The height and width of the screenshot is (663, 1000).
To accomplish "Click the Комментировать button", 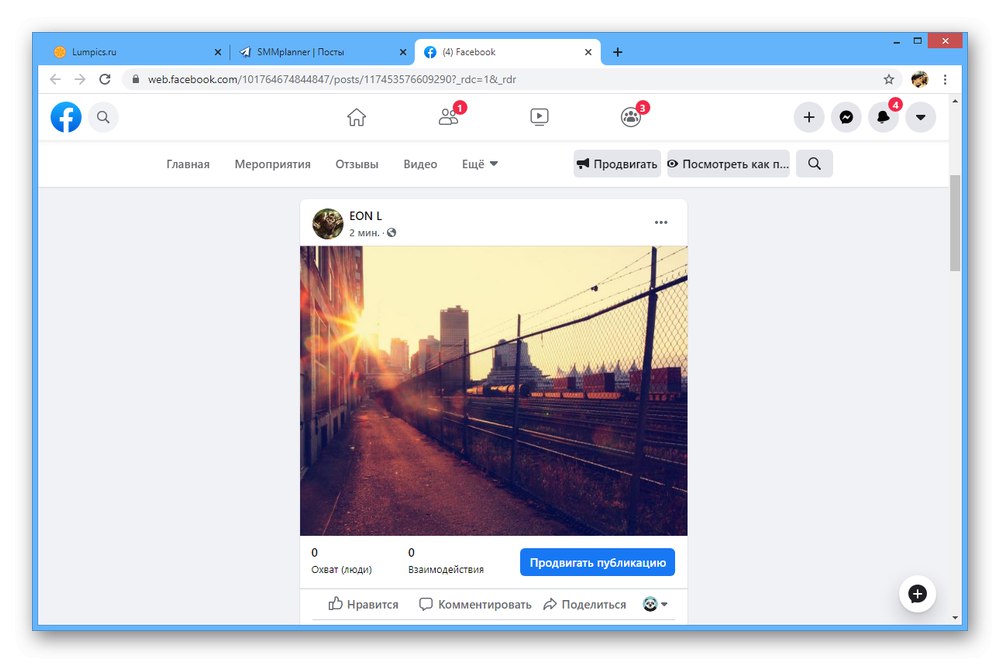I will coord(475,604).
